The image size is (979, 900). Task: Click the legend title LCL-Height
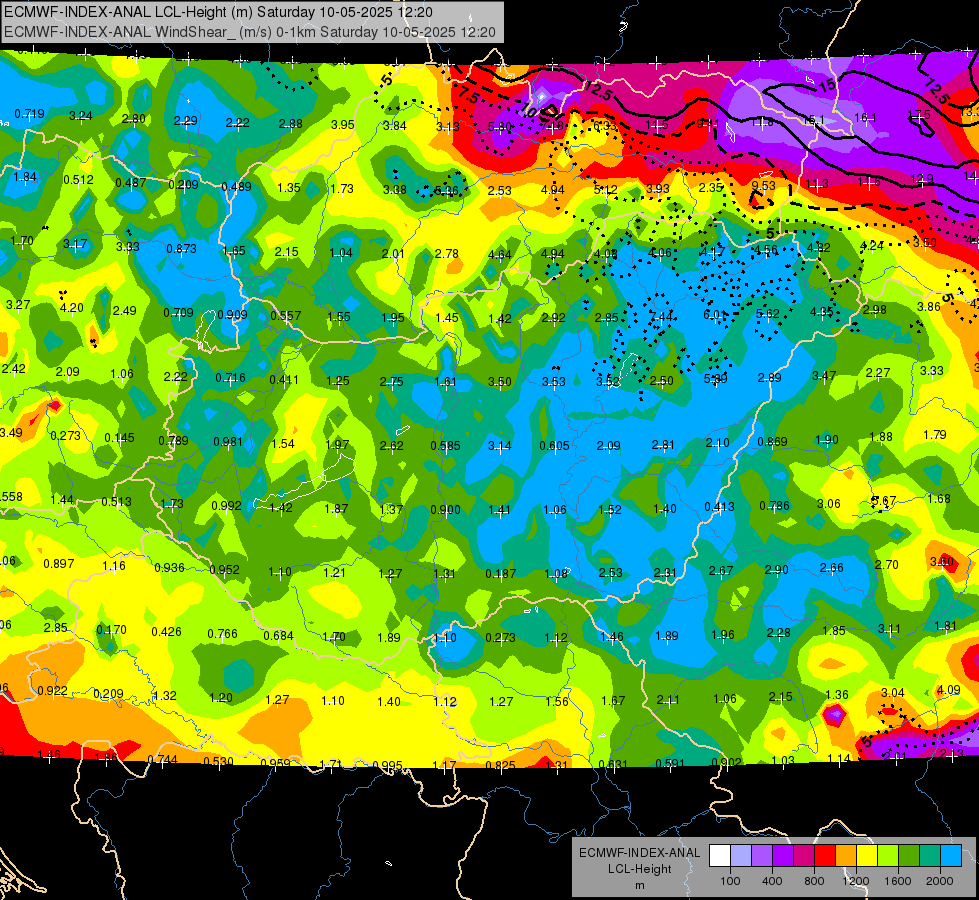(x=639, y=869)
